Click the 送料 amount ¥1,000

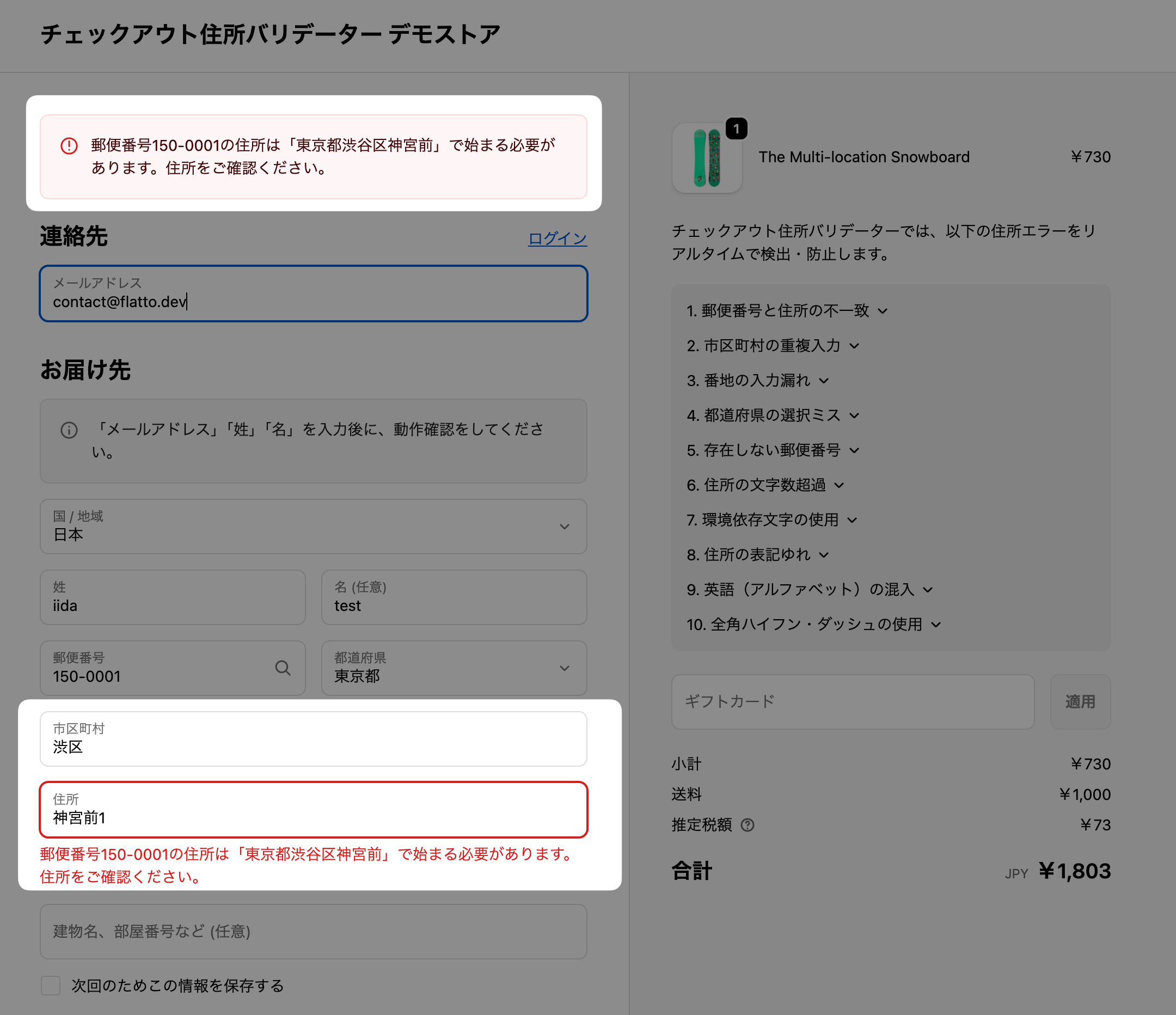coord(1085,794)
